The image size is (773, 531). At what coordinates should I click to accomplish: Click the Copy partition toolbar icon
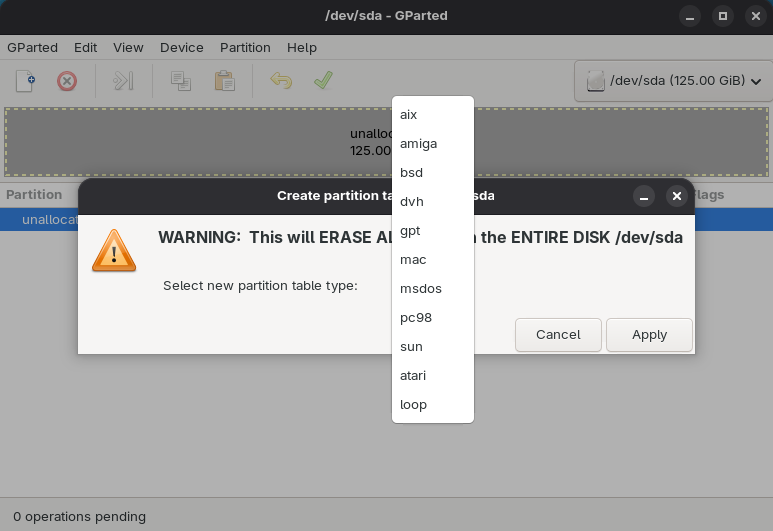[x=181, y=81]
